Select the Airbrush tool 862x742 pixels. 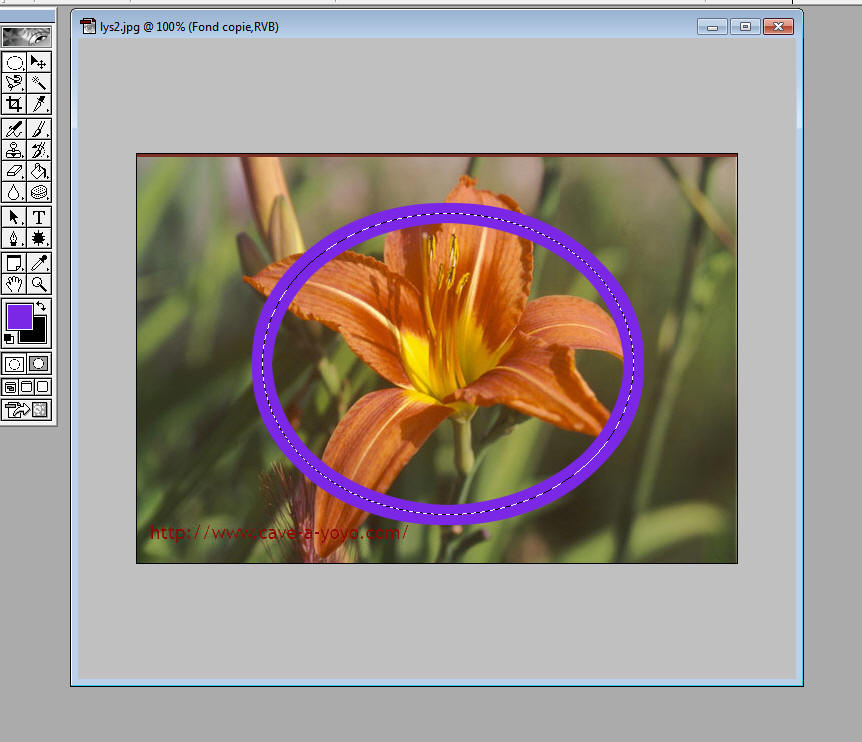(14, 129)
